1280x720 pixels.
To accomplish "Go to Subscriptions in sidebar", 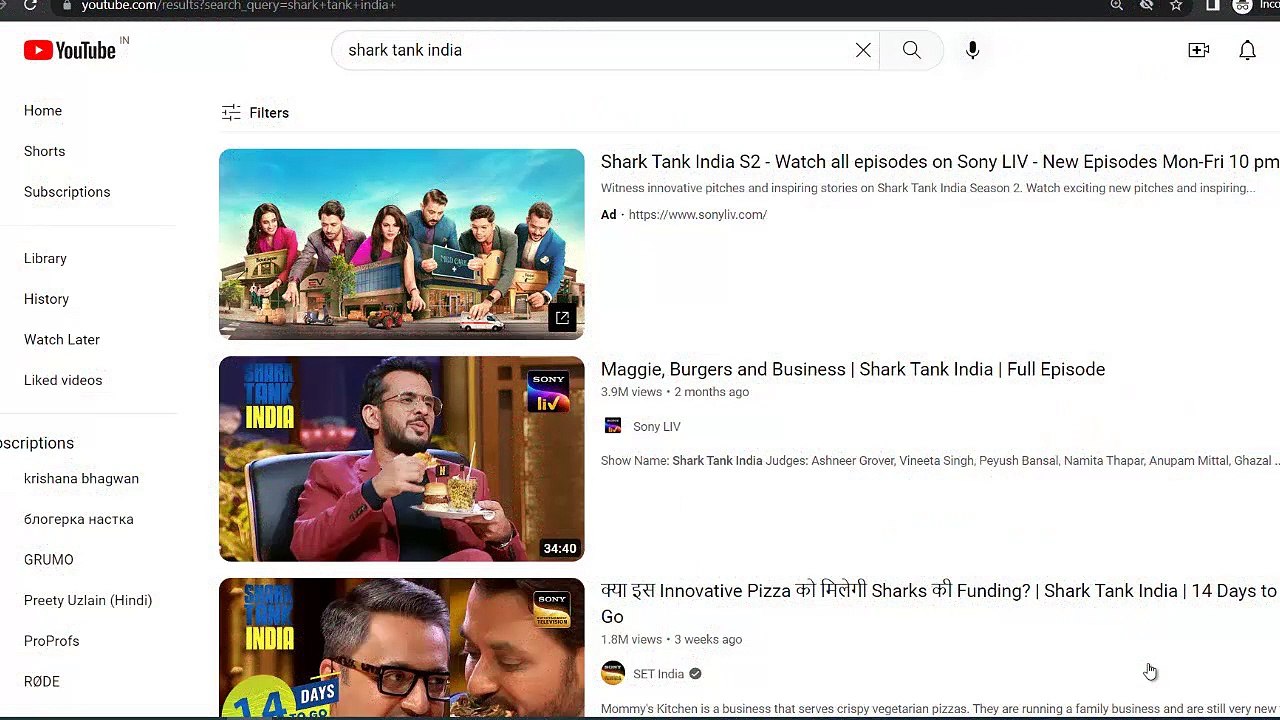I will 67,192.
